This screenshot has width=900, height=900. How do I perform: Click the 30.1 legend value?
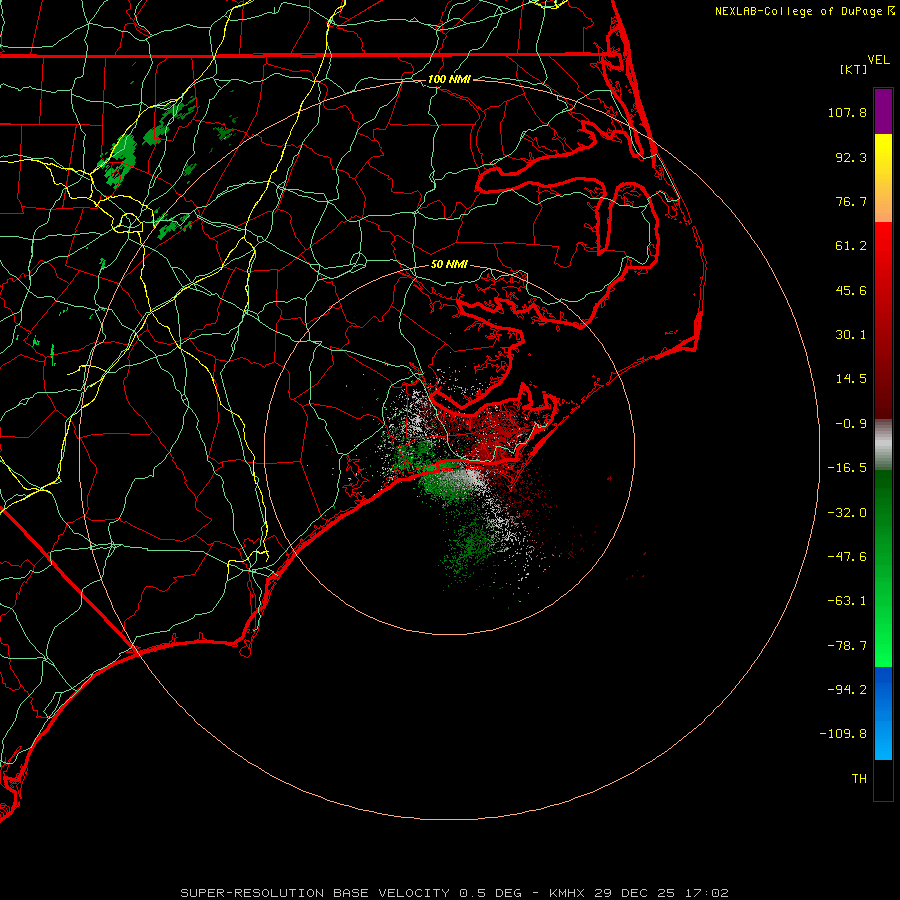click(851, 335)
